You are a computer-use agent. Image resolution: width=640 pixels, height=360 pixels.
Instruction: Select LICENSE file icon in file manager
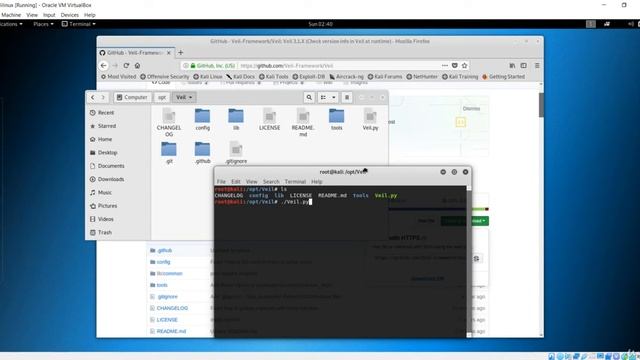click(x=269, y=116)
